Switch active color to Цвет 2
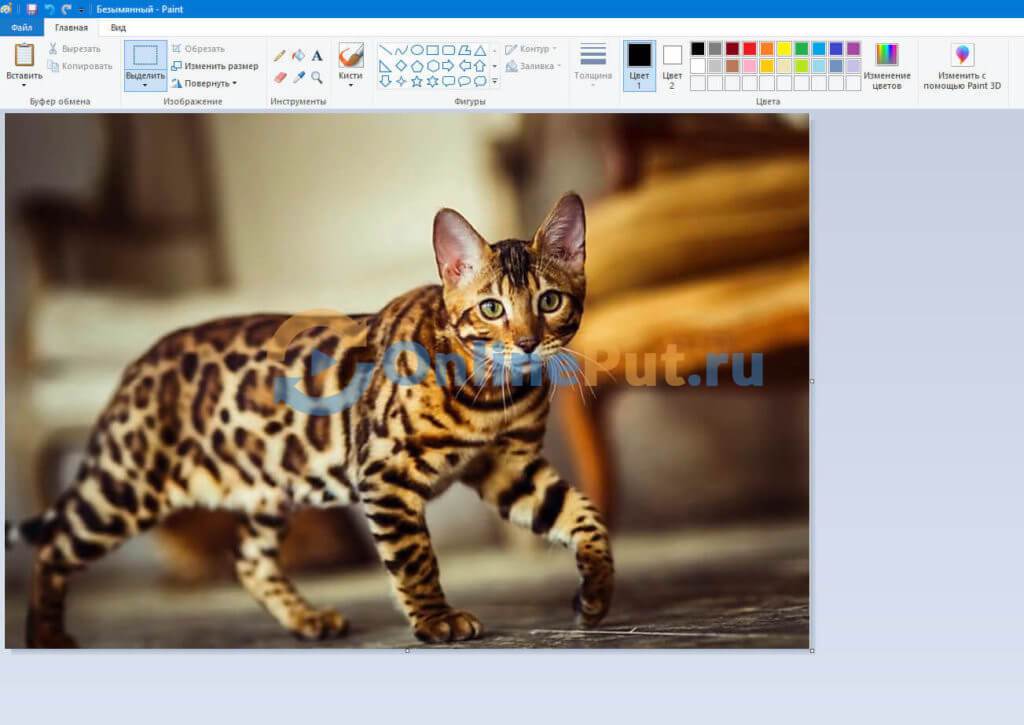This screenshot has width=1024, height=725. tap(672, 65)
